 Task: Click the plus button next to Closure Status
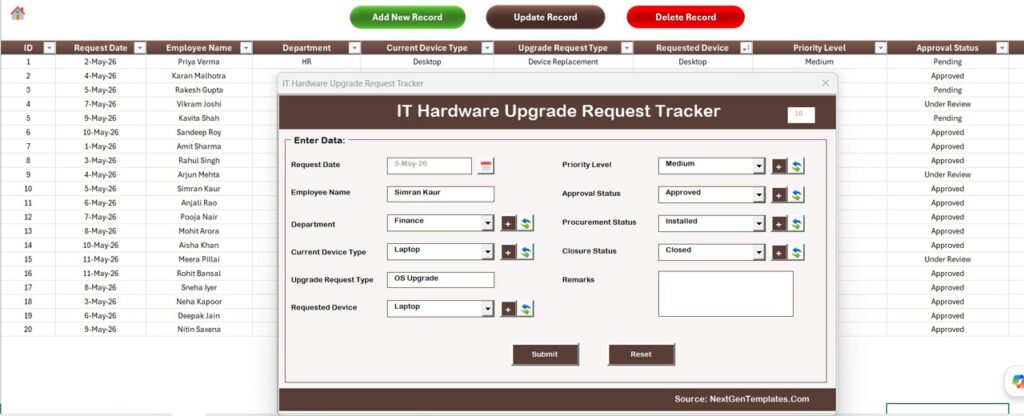tap(779, 253)
